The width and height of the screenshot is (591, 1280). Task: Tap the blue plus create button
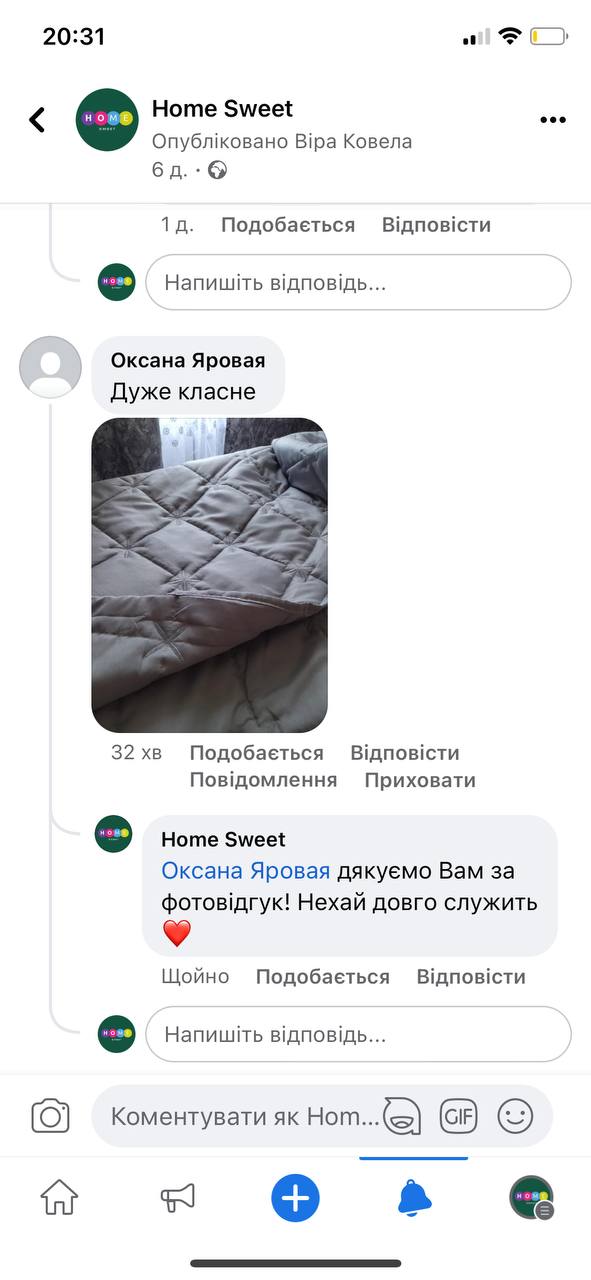click(295, 1197)
